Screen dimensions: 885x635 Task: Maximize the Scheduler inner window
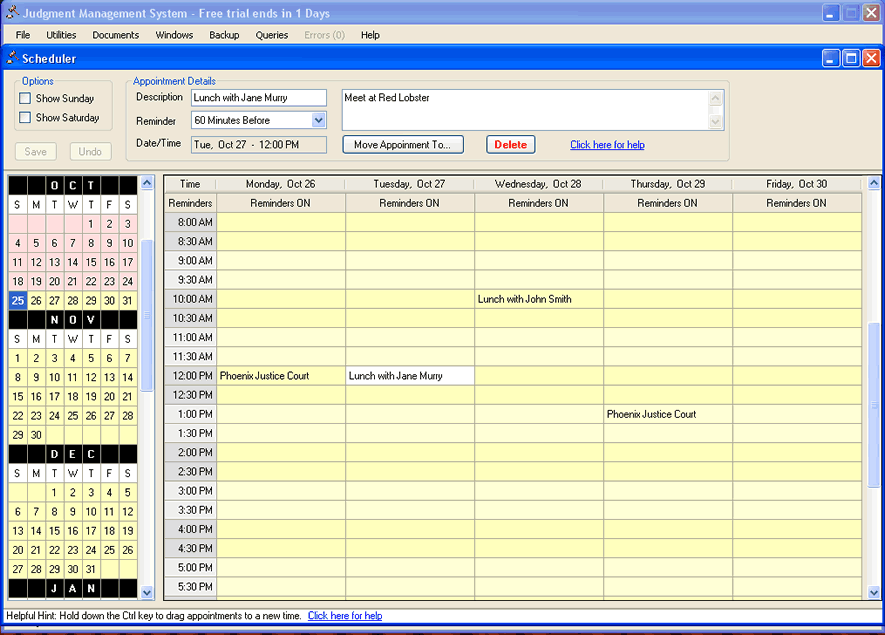pyautogui.click(x=851, y=59)
